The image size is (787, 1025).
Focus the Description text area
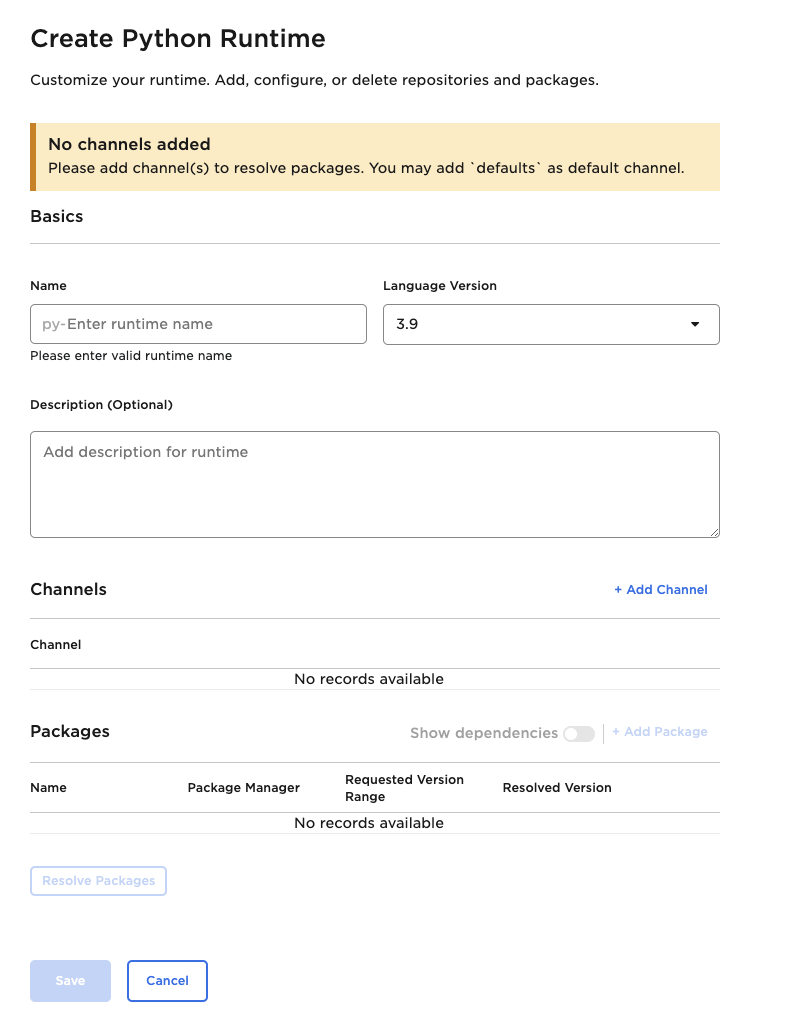[375, 484]
